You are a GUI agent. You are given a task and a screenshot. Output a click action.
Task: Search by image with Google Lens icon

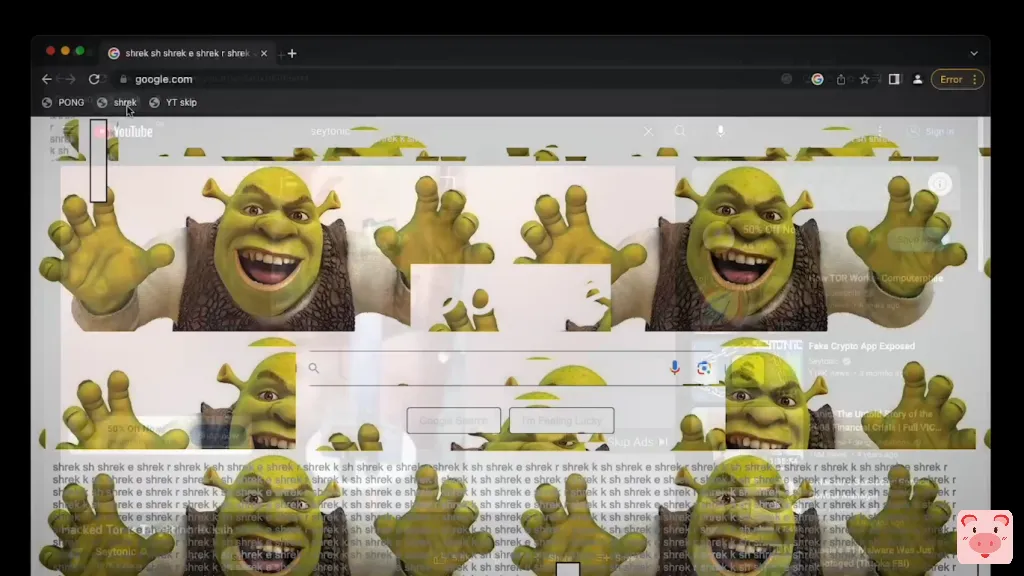pos(703,368)
